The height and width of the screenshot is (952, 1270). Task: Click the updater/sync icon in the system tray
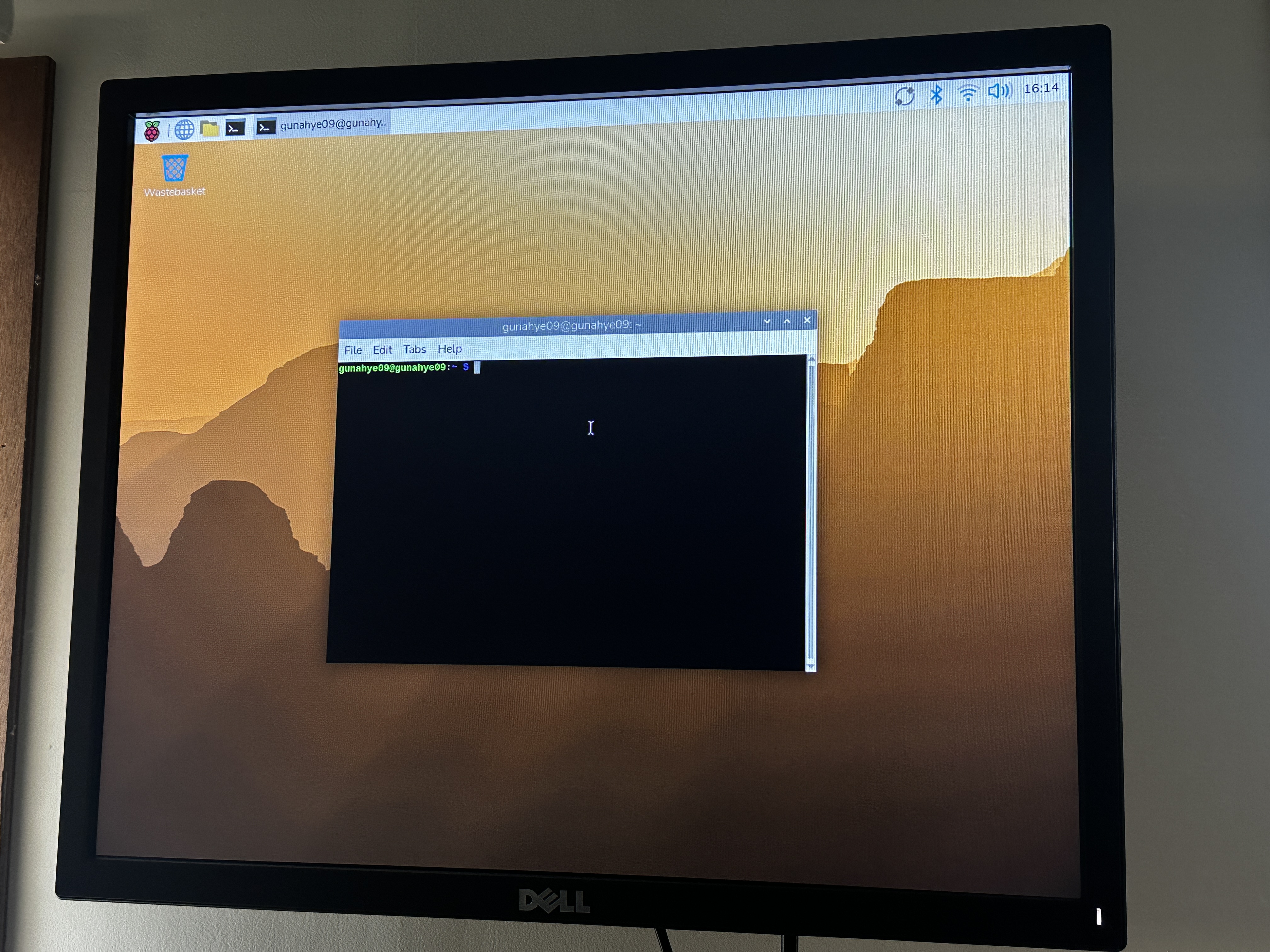point(906,95)
